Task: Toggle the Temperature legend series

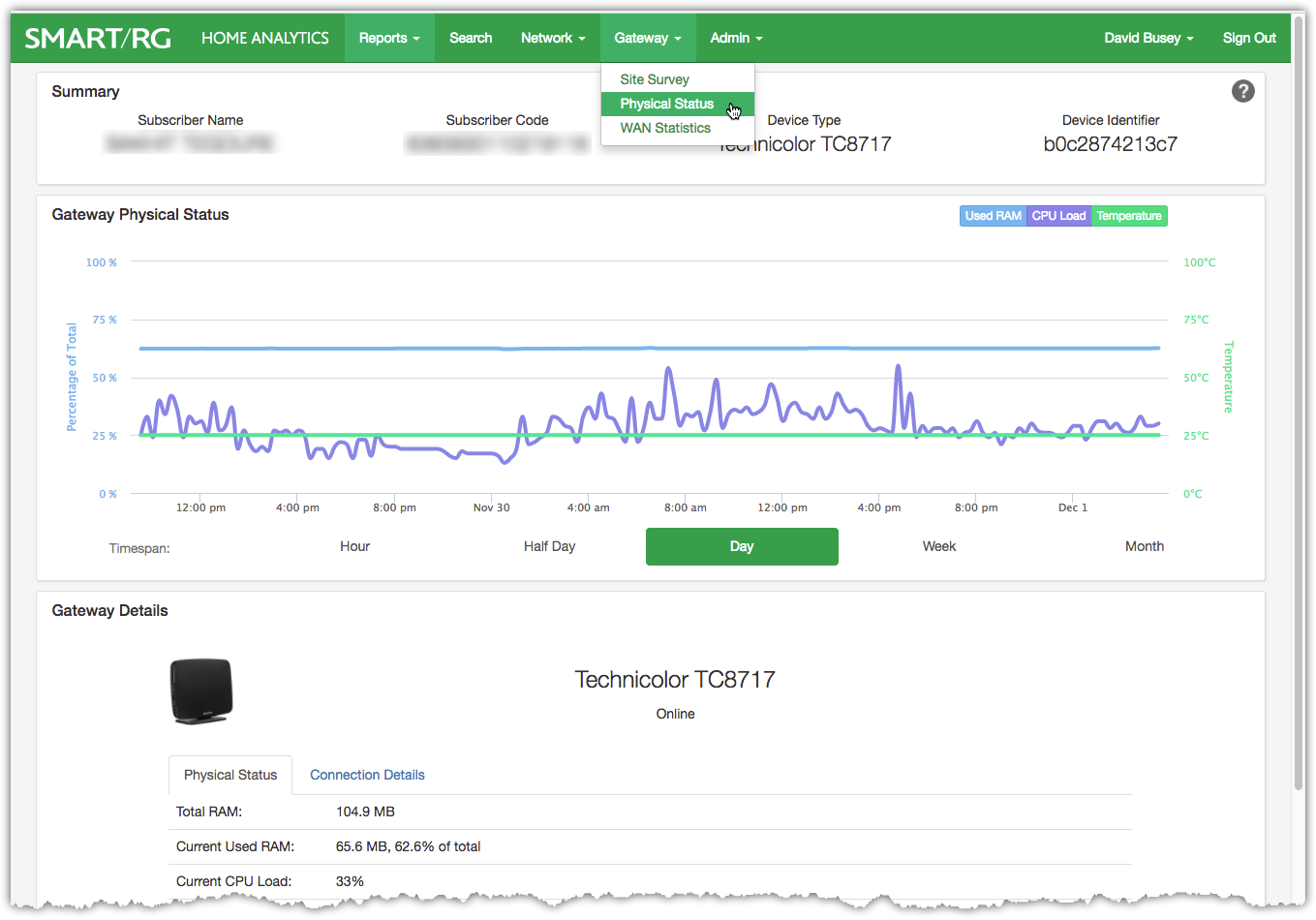Action: [x=1129, y=216]
